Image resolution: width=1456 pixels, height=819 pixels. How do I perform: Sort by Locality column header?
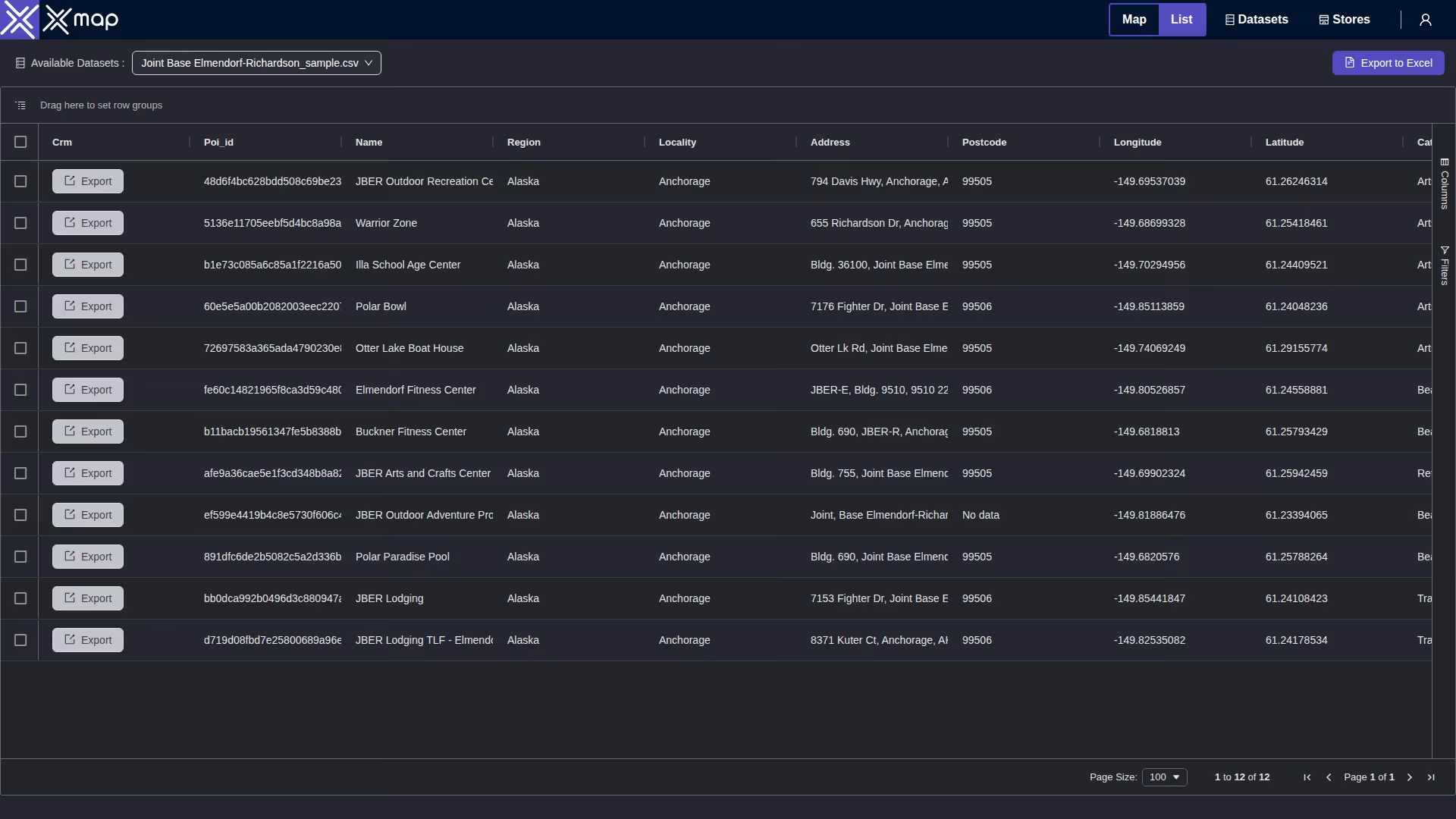tap(677, 143)
